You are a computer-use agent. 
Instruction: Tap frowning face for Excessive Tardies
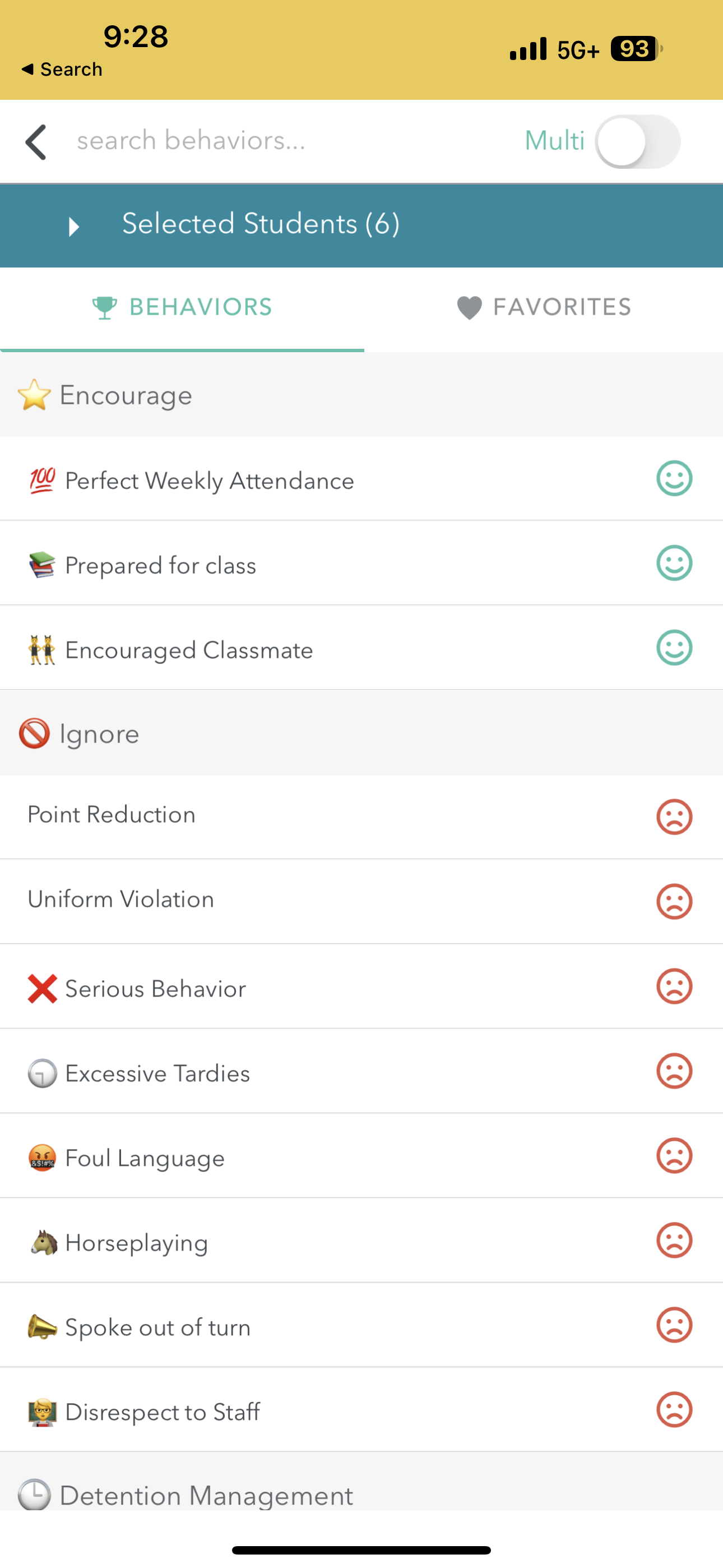tap(674, 1071)
